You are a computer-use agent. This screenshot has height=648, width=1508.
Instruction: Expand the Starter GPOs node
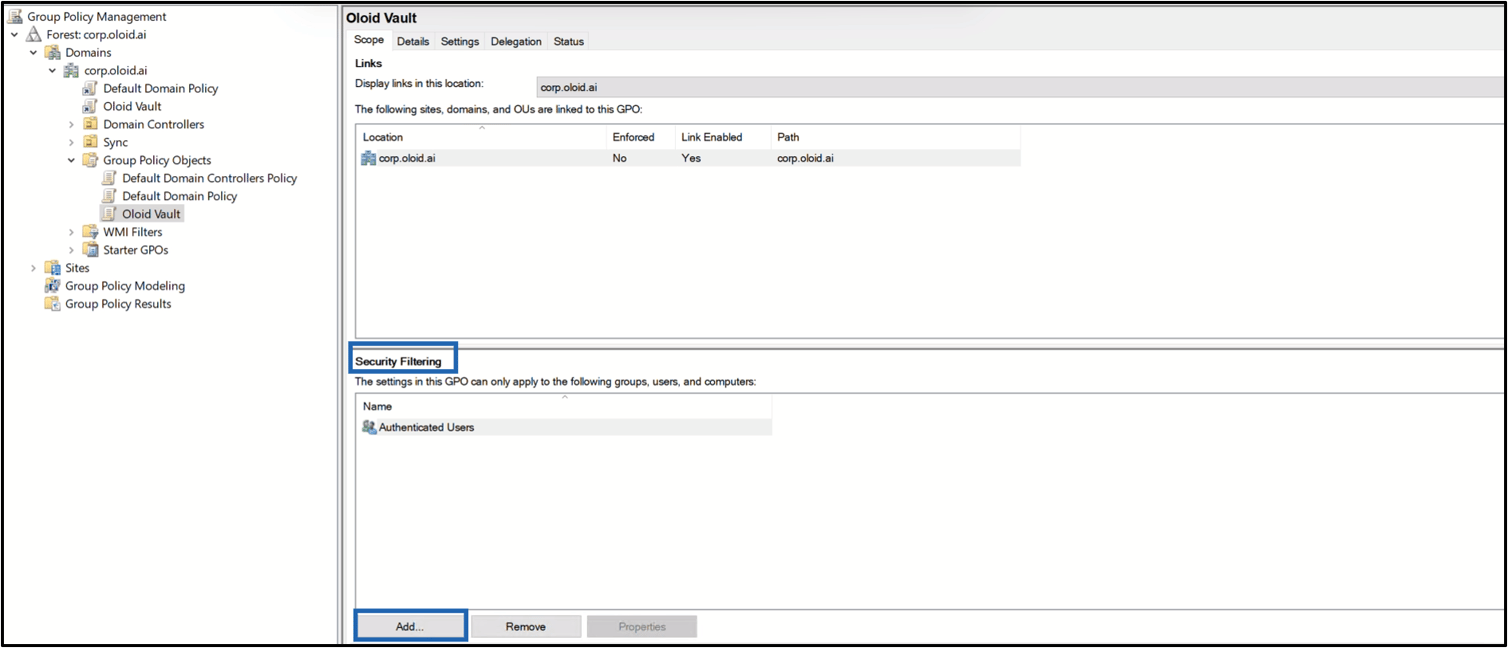coord(71,251)
